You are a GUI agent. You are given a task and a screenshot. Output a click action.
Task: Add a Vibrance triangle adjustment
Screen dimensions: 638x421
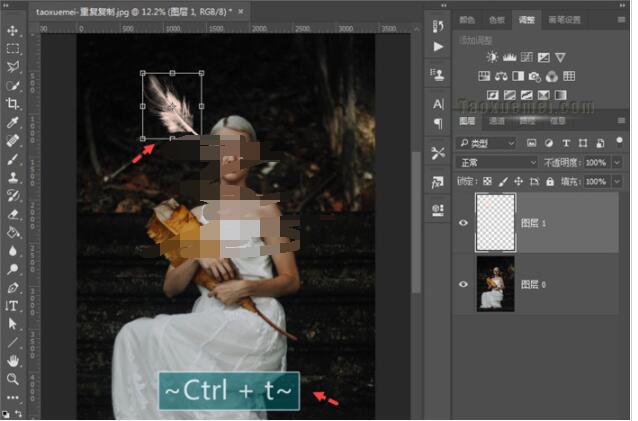click(561, 57)
